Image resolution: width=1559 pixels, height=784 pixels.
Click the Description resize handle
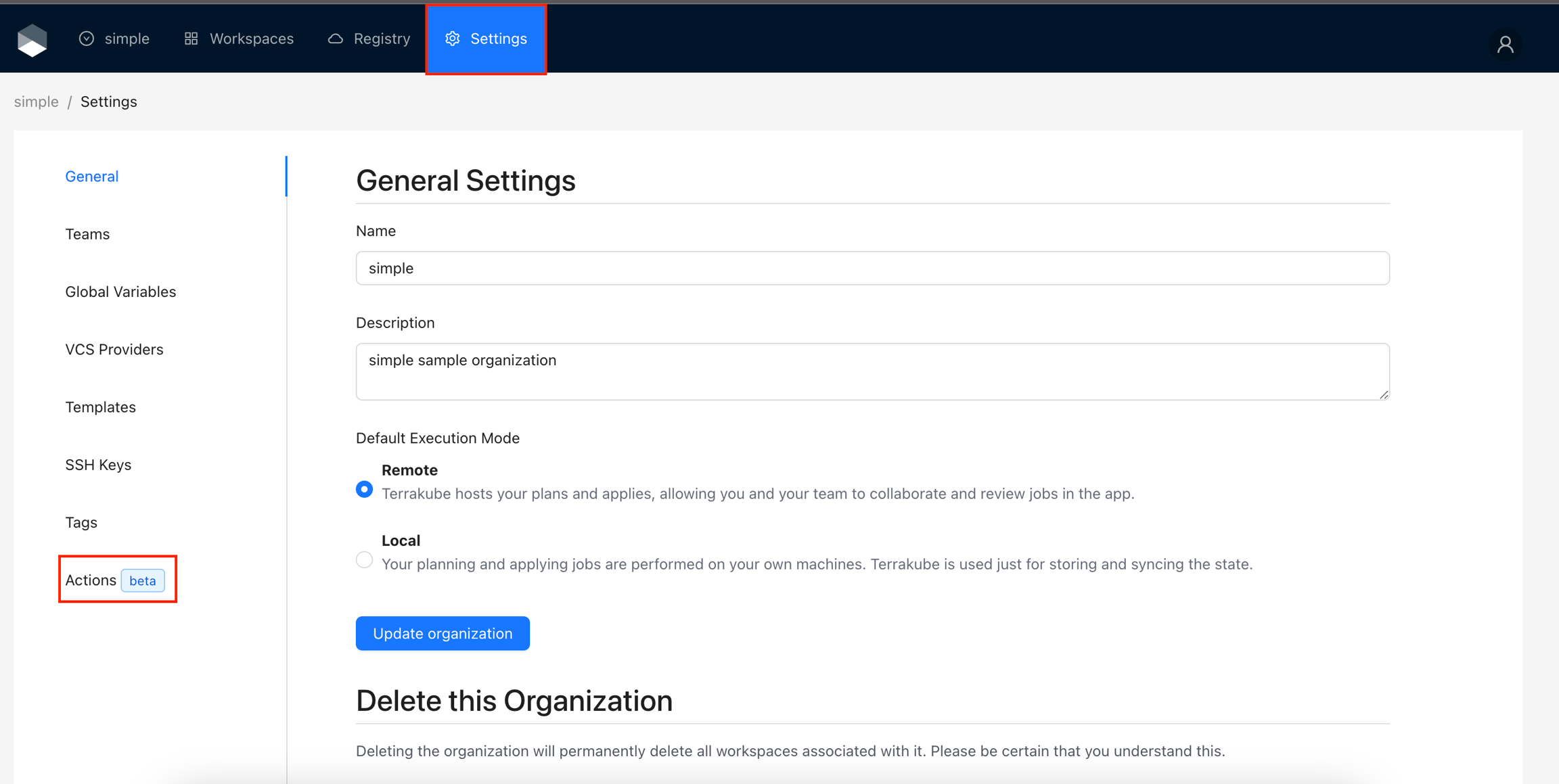pos(1384,394)
